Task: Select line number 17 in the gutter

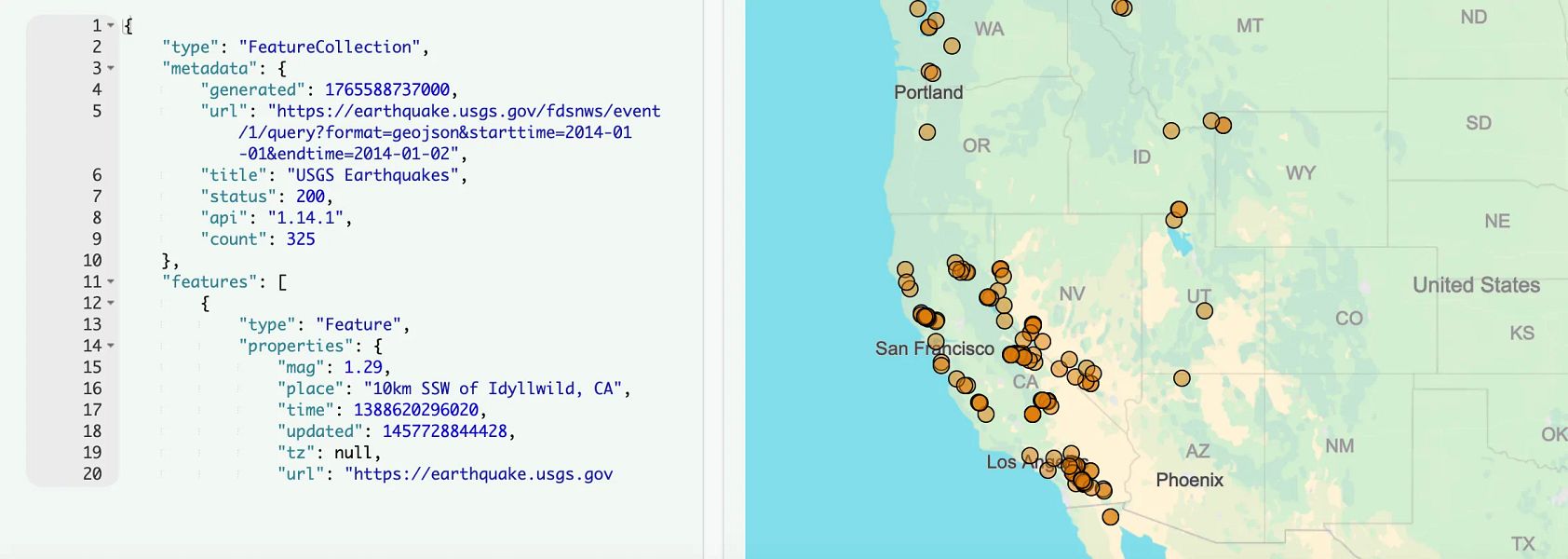Action: (x=92, y=411)
